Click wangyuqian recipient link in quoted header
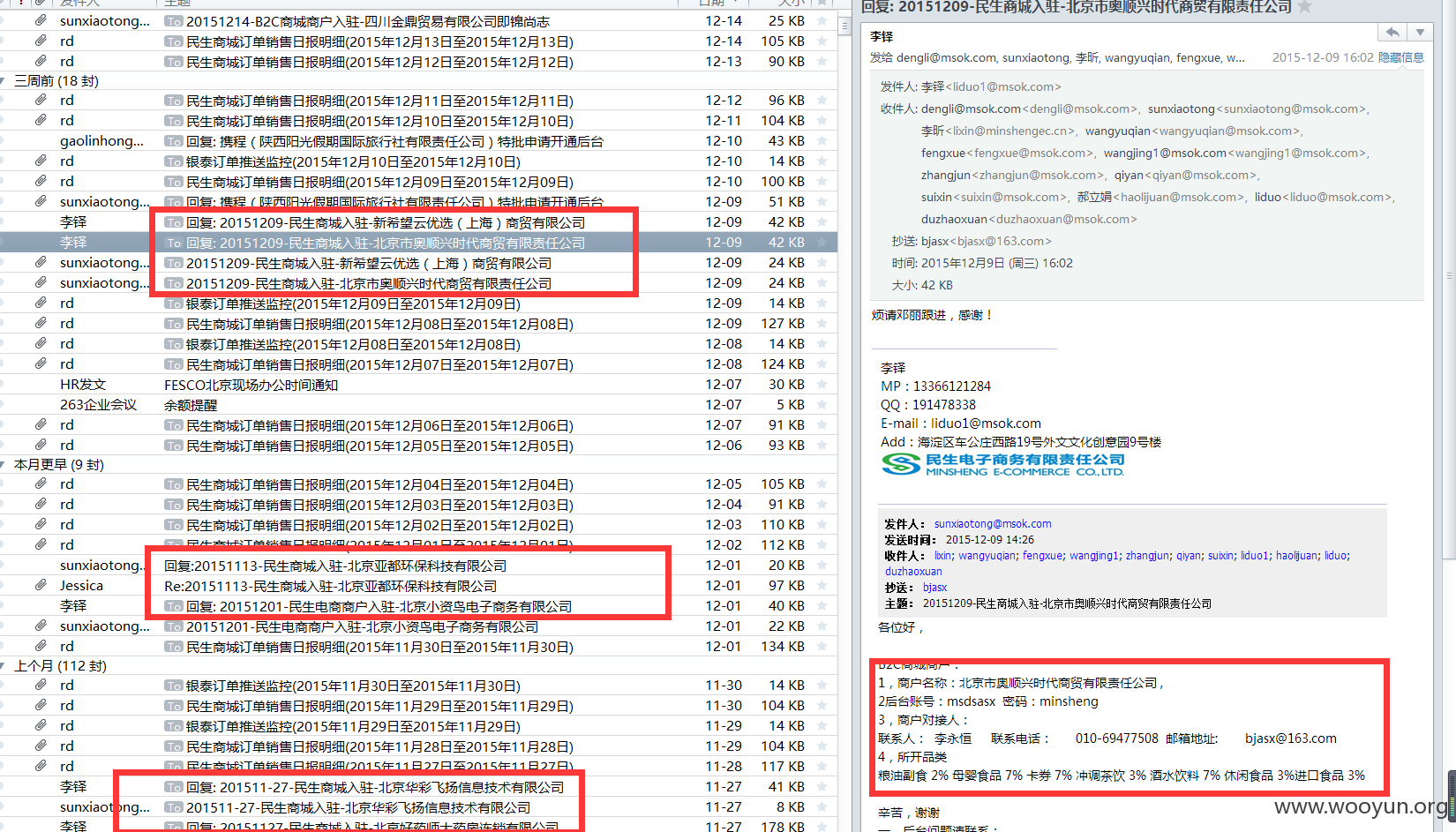 [x=987, y=556]
